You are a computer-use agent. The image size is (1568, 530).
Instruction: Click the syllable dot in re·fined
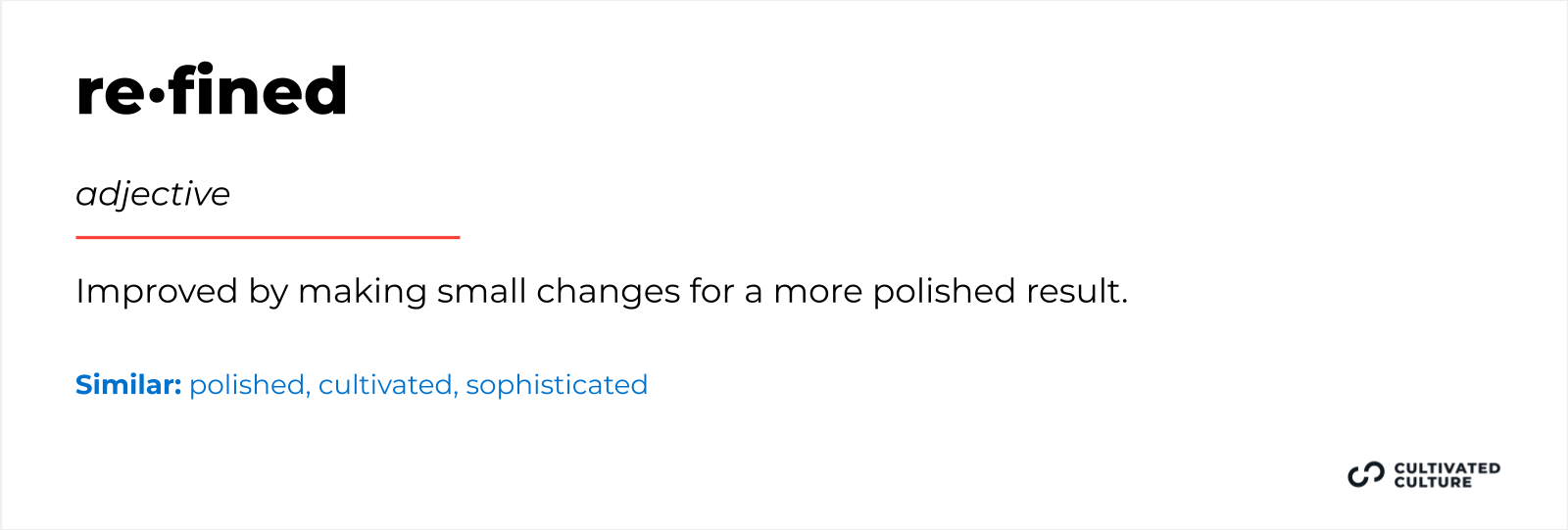pos(156,95)
